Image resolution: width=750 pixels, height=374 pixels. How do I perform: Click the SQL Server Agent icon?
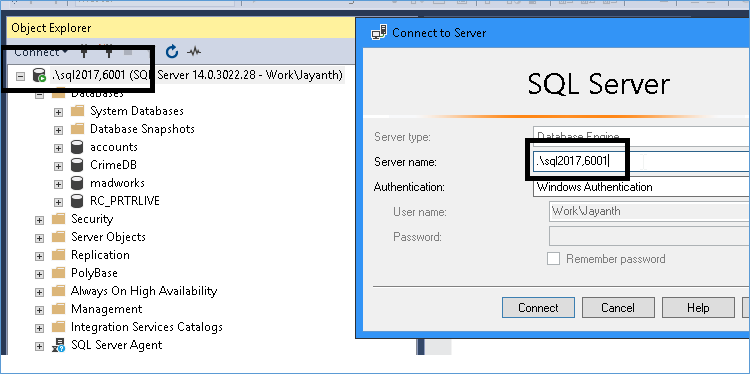(x=58, y=345)
